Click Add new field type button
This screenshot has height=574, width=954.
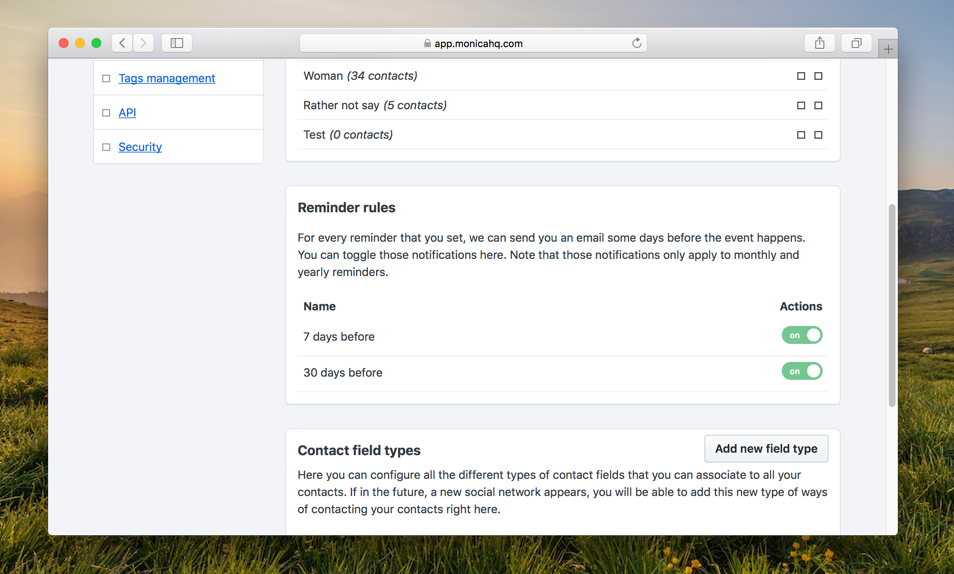(766, 449)
